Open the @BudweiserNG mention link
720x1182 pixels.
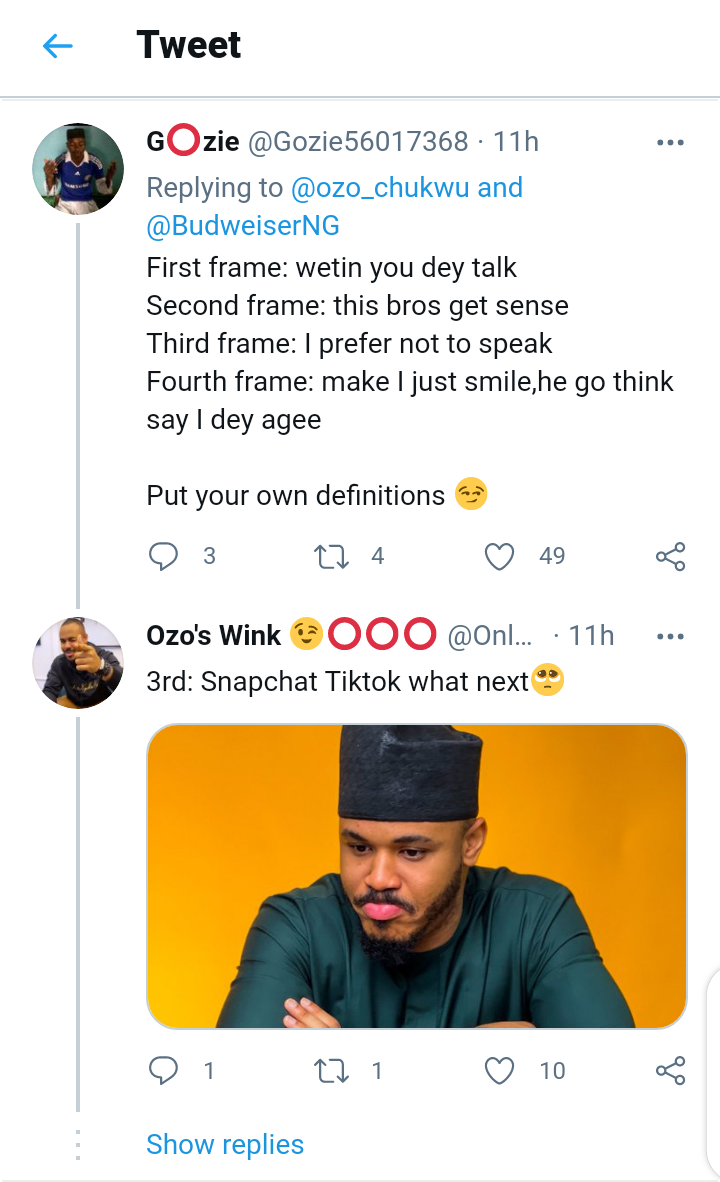click(243, 225)
